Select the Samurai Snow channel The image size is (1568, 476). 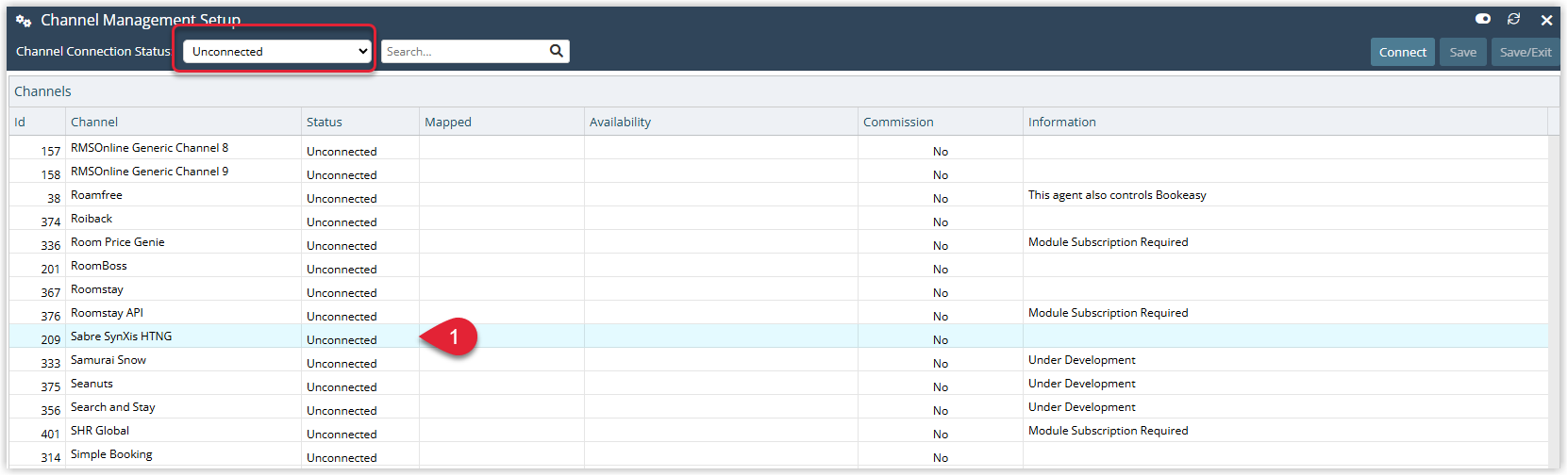pos(778,360)
